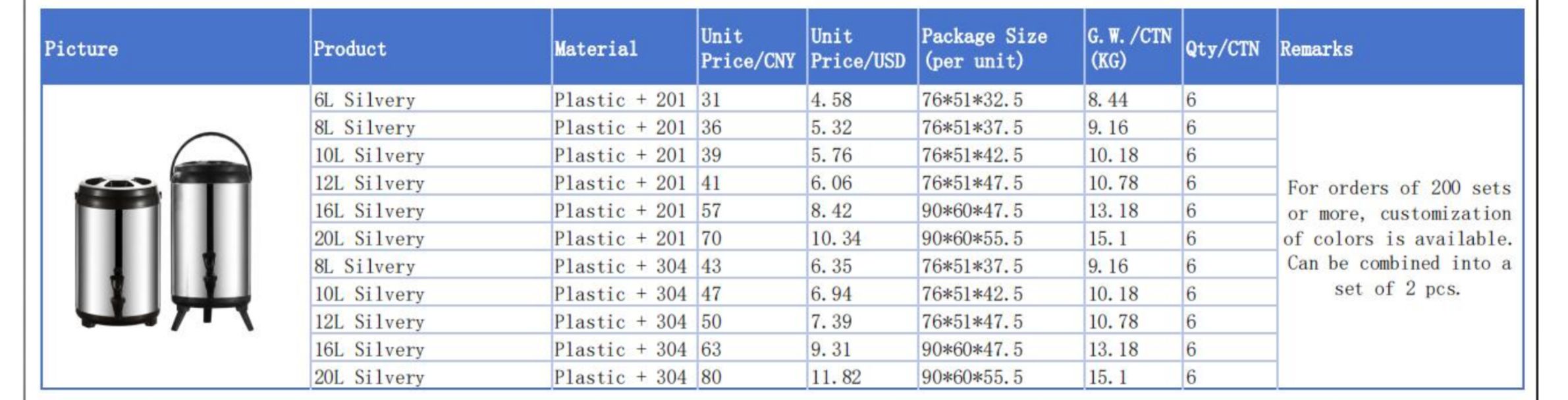Select the Package Size header cell

pos(1001,47)
